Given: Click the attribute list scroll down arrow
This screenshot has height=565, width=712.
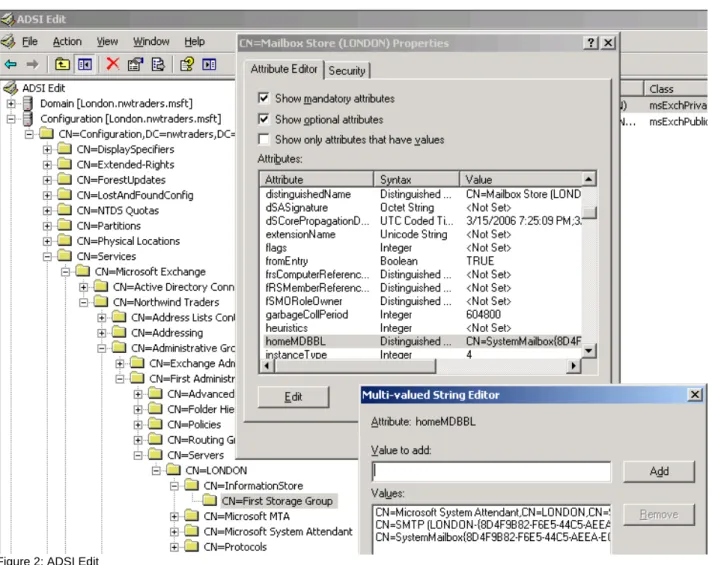Looking at the screenshot, I should [x=589, y=350].
